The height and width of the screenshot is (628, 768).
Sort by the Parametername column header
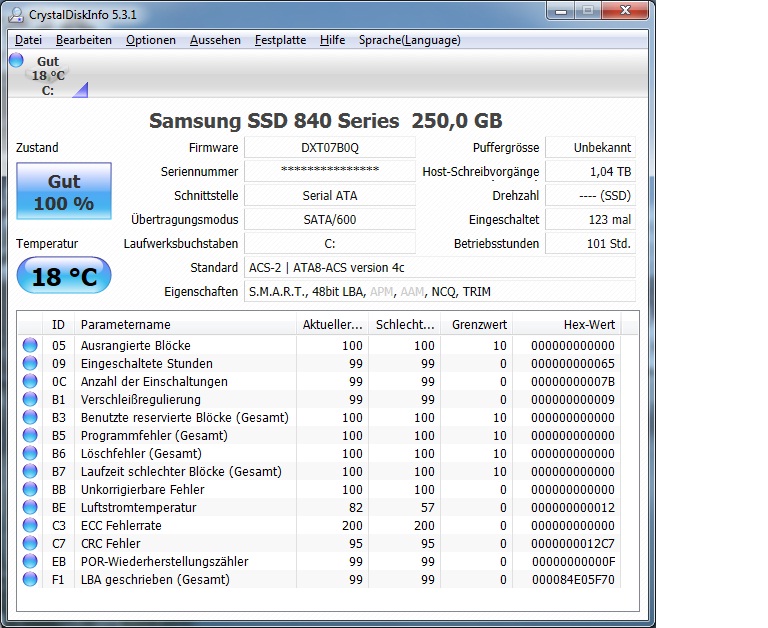coord(185,324)
